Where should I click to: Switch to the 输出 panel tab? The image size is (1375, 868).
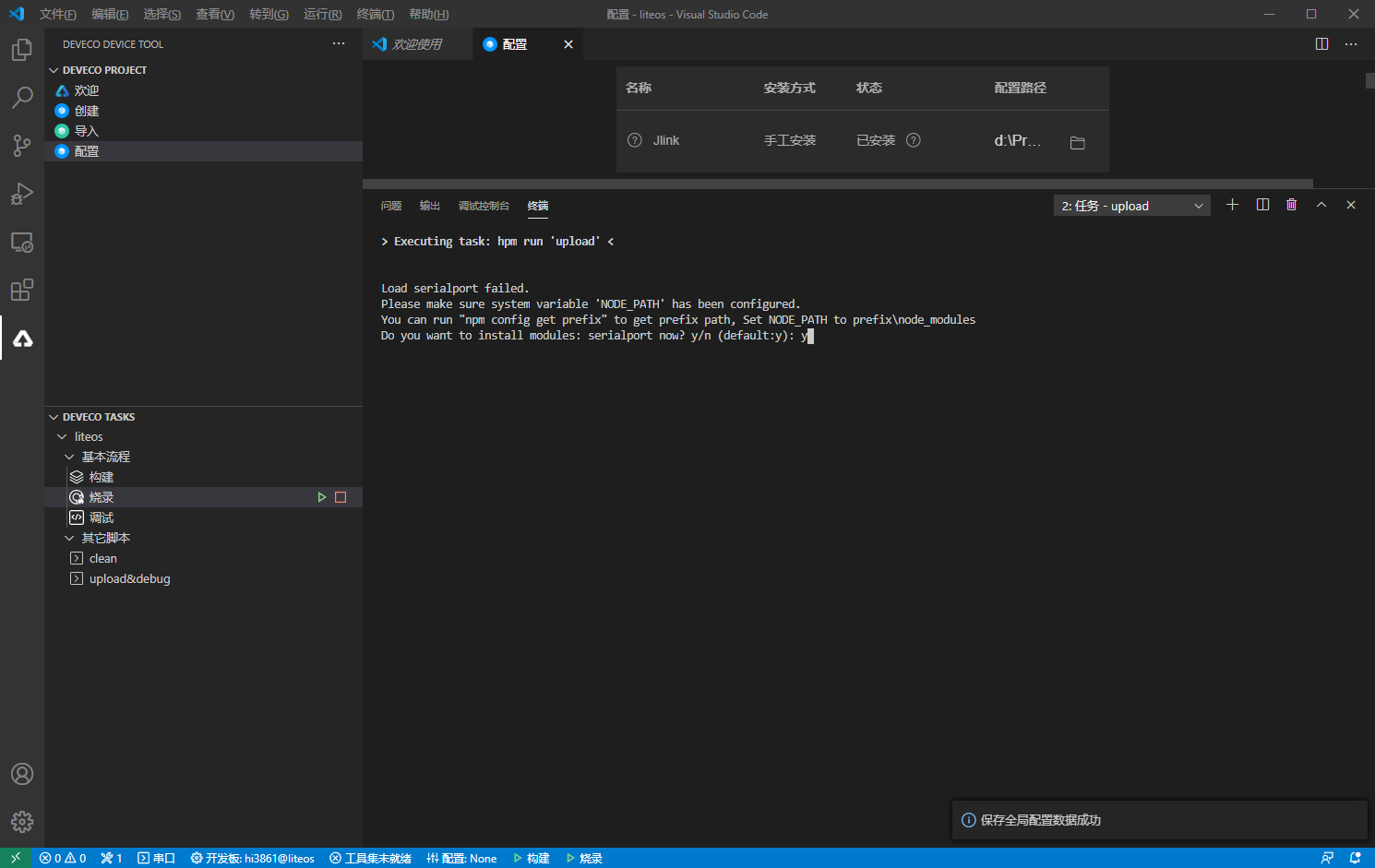[430, 206]
